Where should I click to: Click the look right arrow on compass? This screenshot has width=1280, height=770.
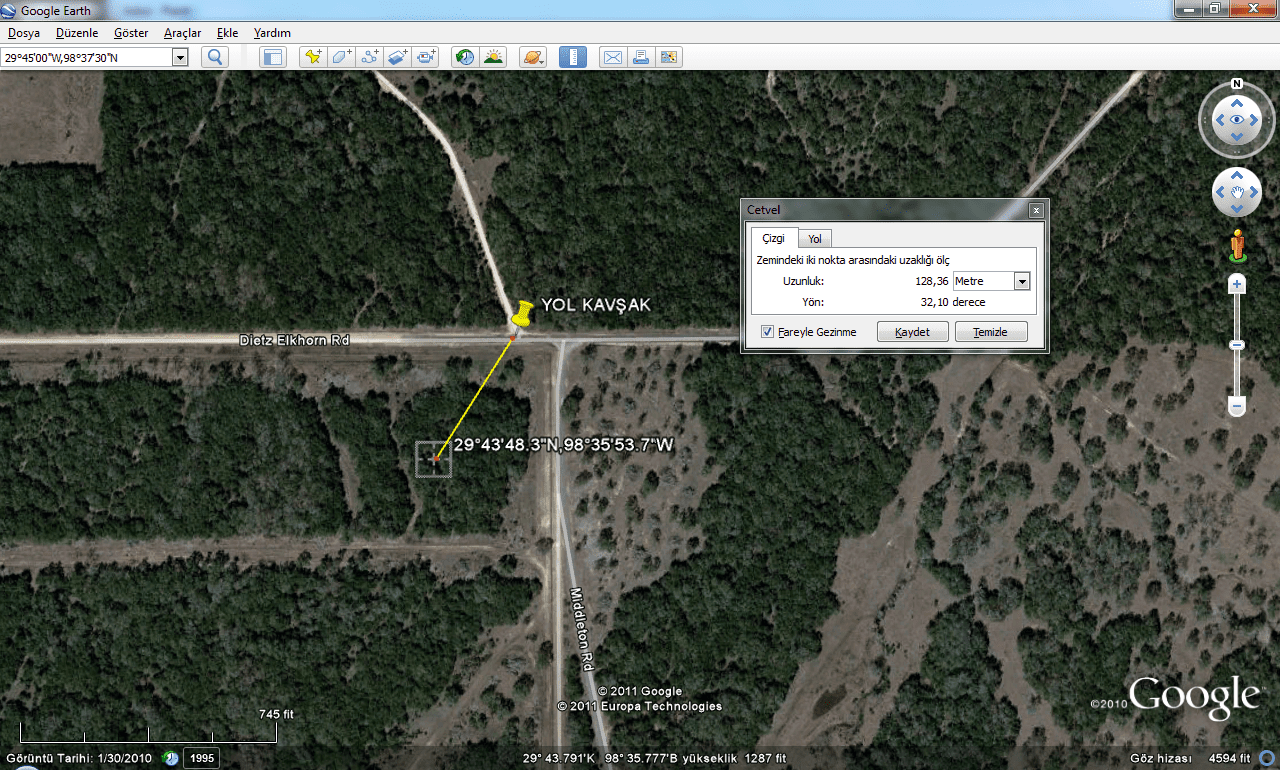(1255, 120)
